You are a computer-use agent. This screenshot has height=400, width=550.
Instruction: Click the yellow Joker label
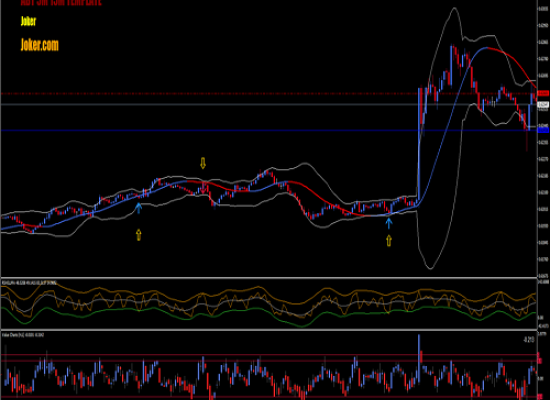pyautogui.click(x=28, y=21)
